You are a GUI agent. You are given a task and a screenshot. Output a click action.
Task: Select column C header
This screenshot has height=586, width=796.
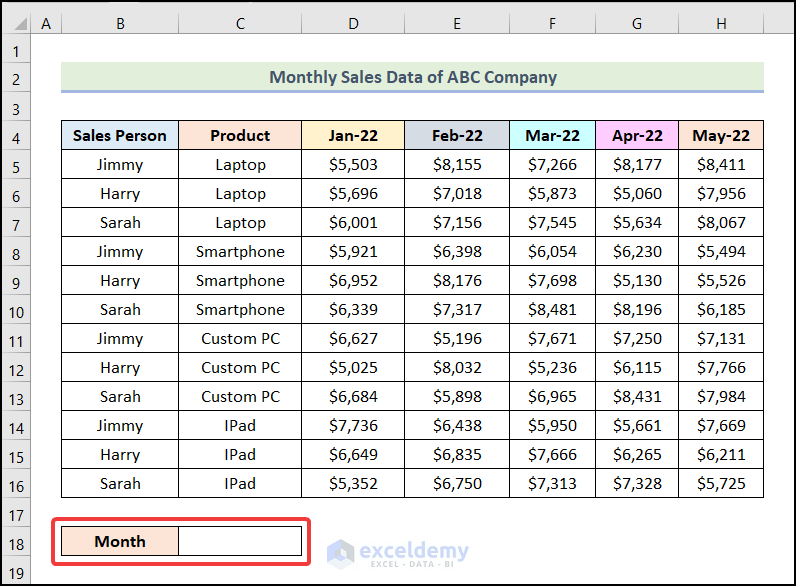click(240, 23)
